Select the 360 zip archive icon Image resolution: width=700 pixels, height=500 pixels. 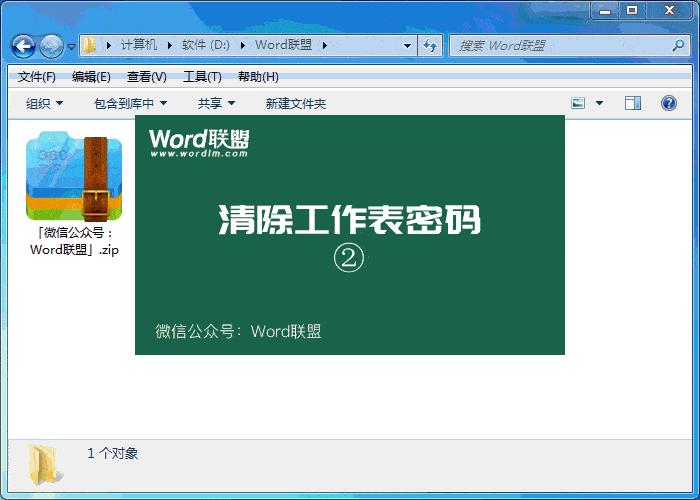coord(74,176)
